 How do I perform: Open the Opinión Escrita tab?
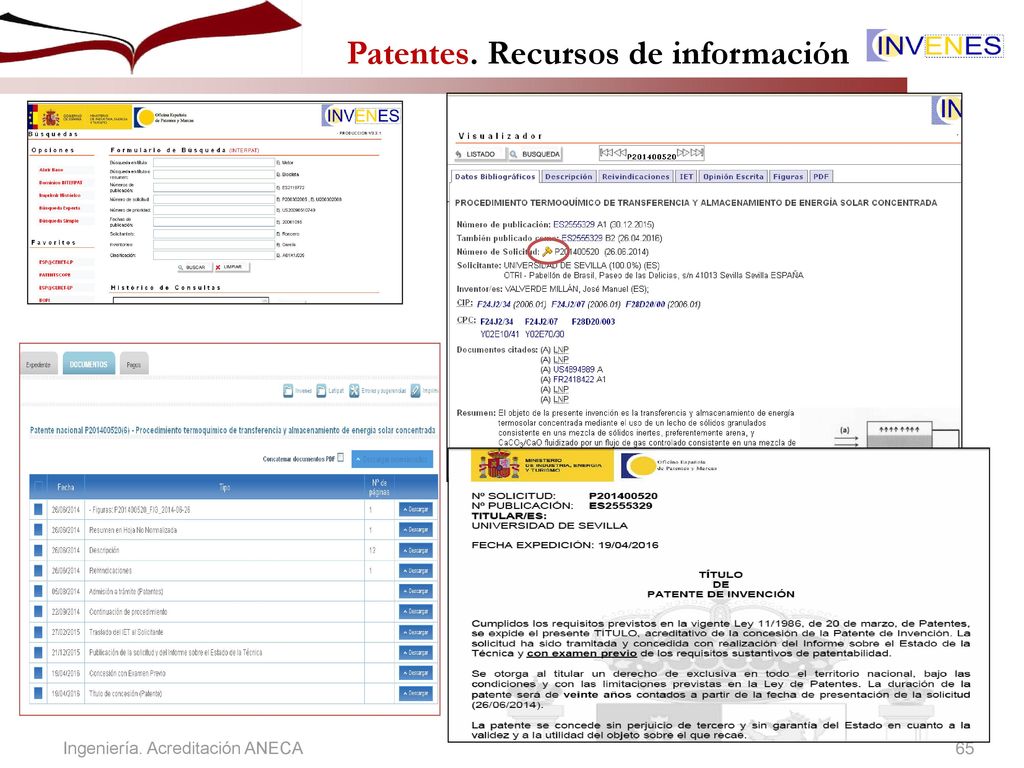click(x=733, y=176)
